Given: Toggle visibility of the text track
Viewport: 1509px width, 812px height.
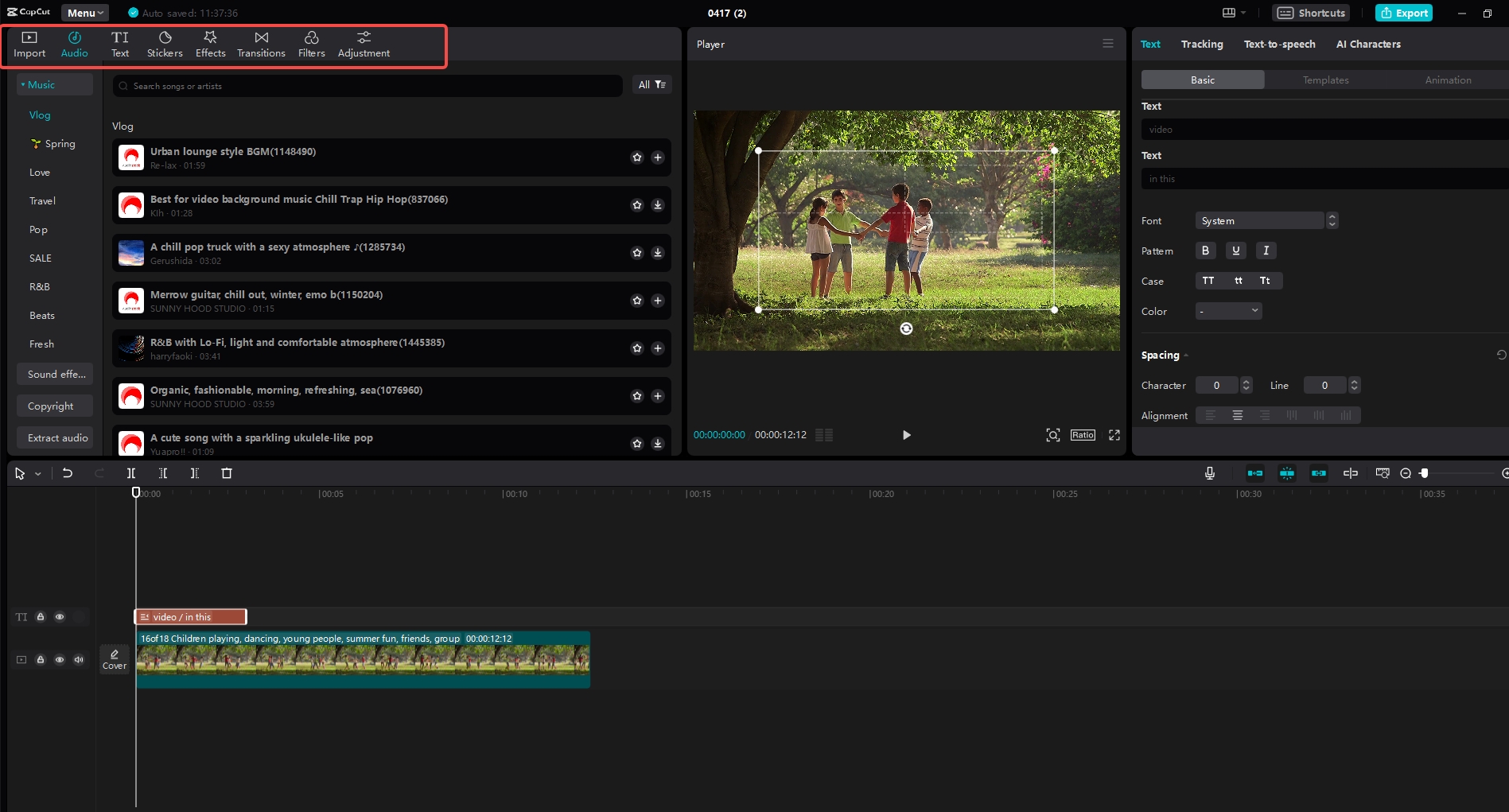Looking at the screenshot, I should (x=60, y=616).
